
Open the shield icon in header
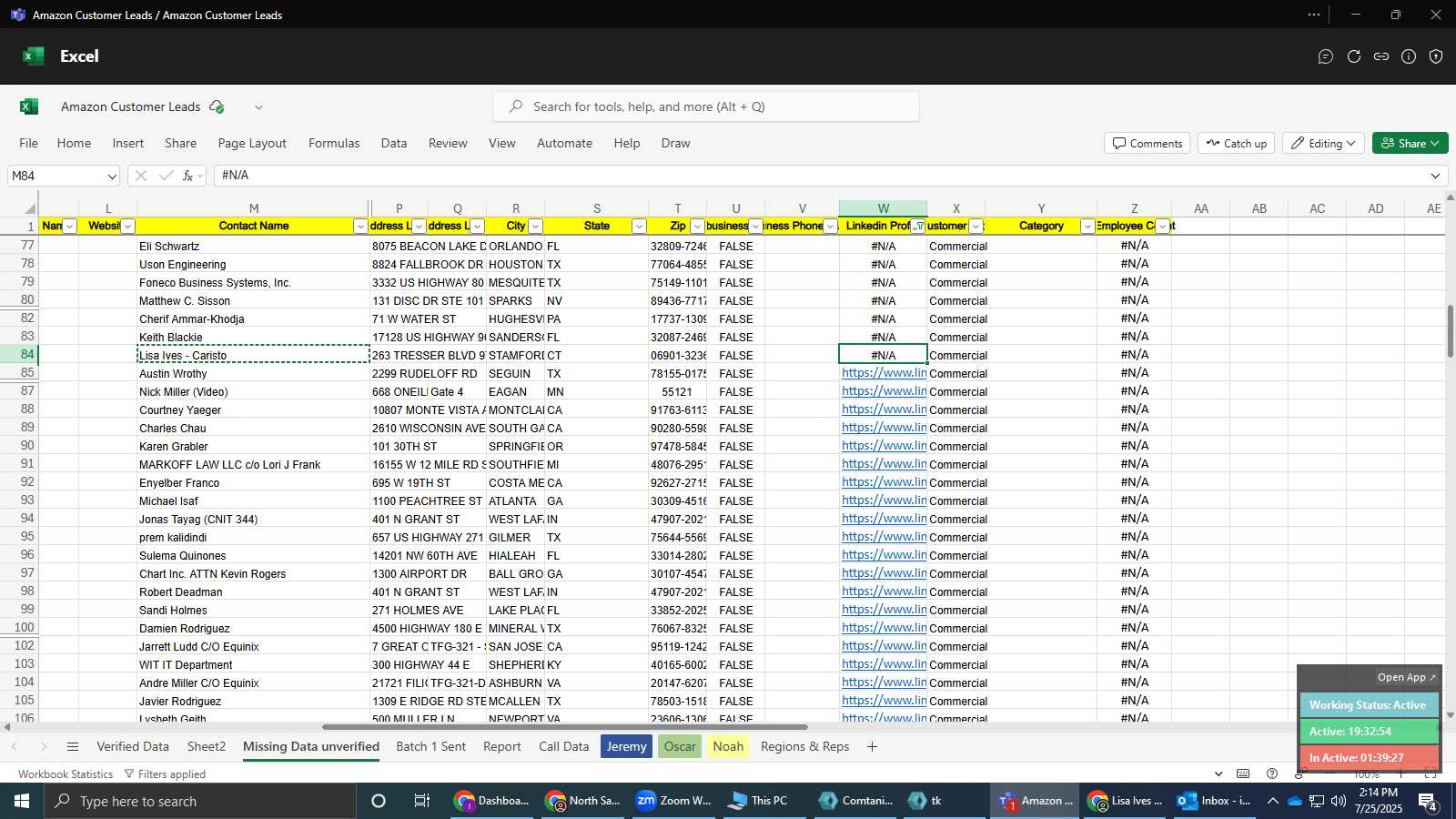[x=1436, y=56]
